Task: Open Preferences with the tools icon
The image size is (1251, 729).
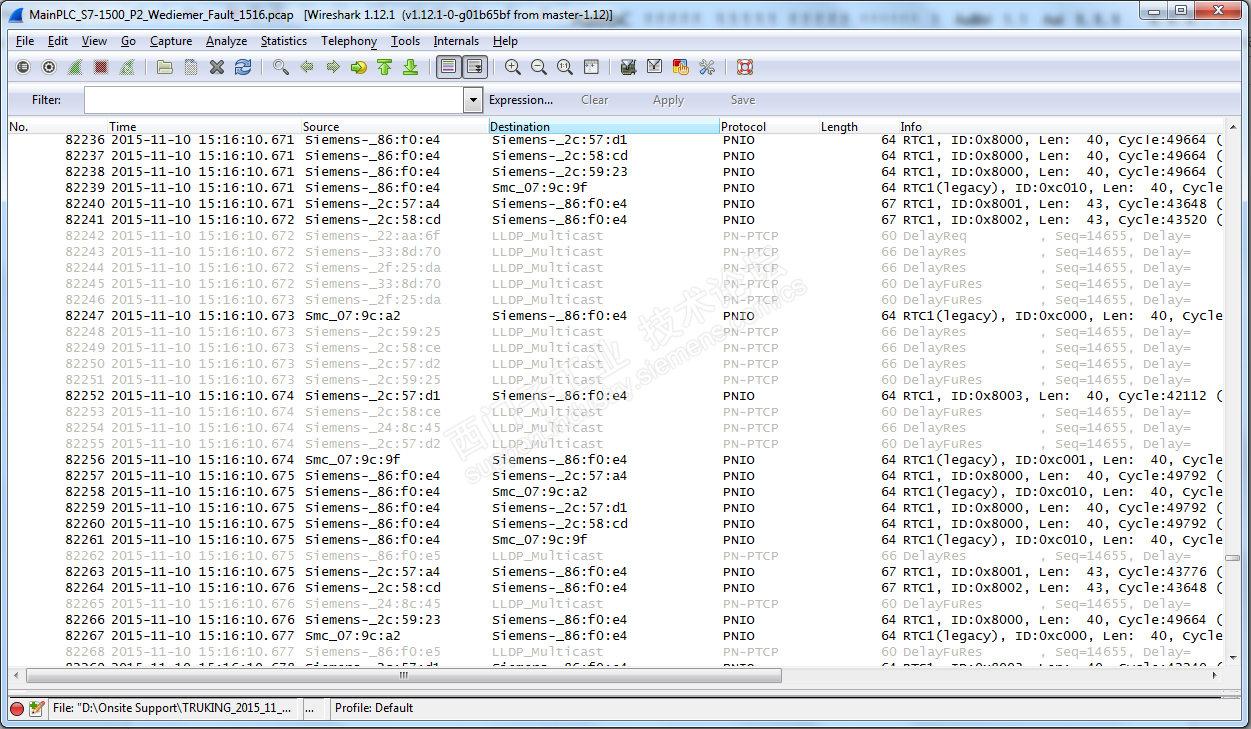Action: click(707, 67)
